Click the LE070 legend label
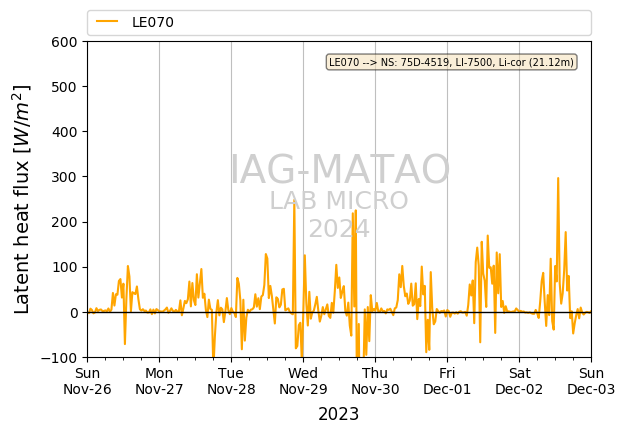The width and height of the screenshot is (625, 434). (153, 22)
